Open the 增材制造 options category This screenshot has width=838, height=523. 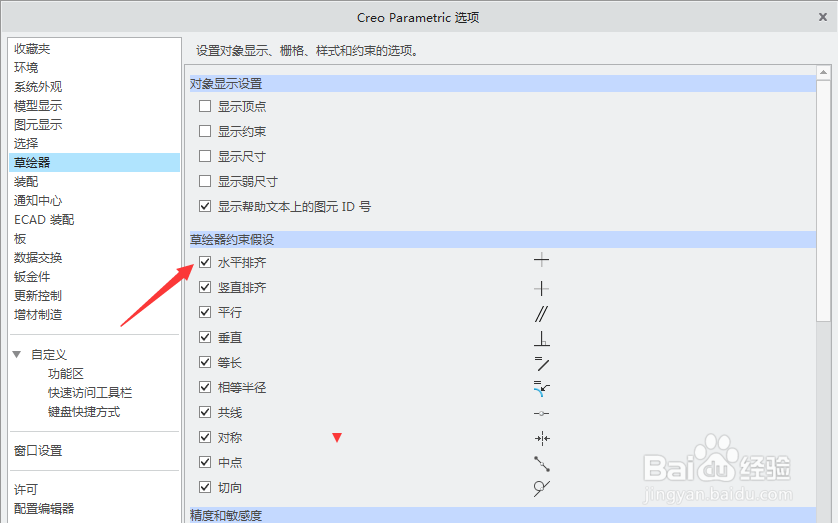pos(38,315)
